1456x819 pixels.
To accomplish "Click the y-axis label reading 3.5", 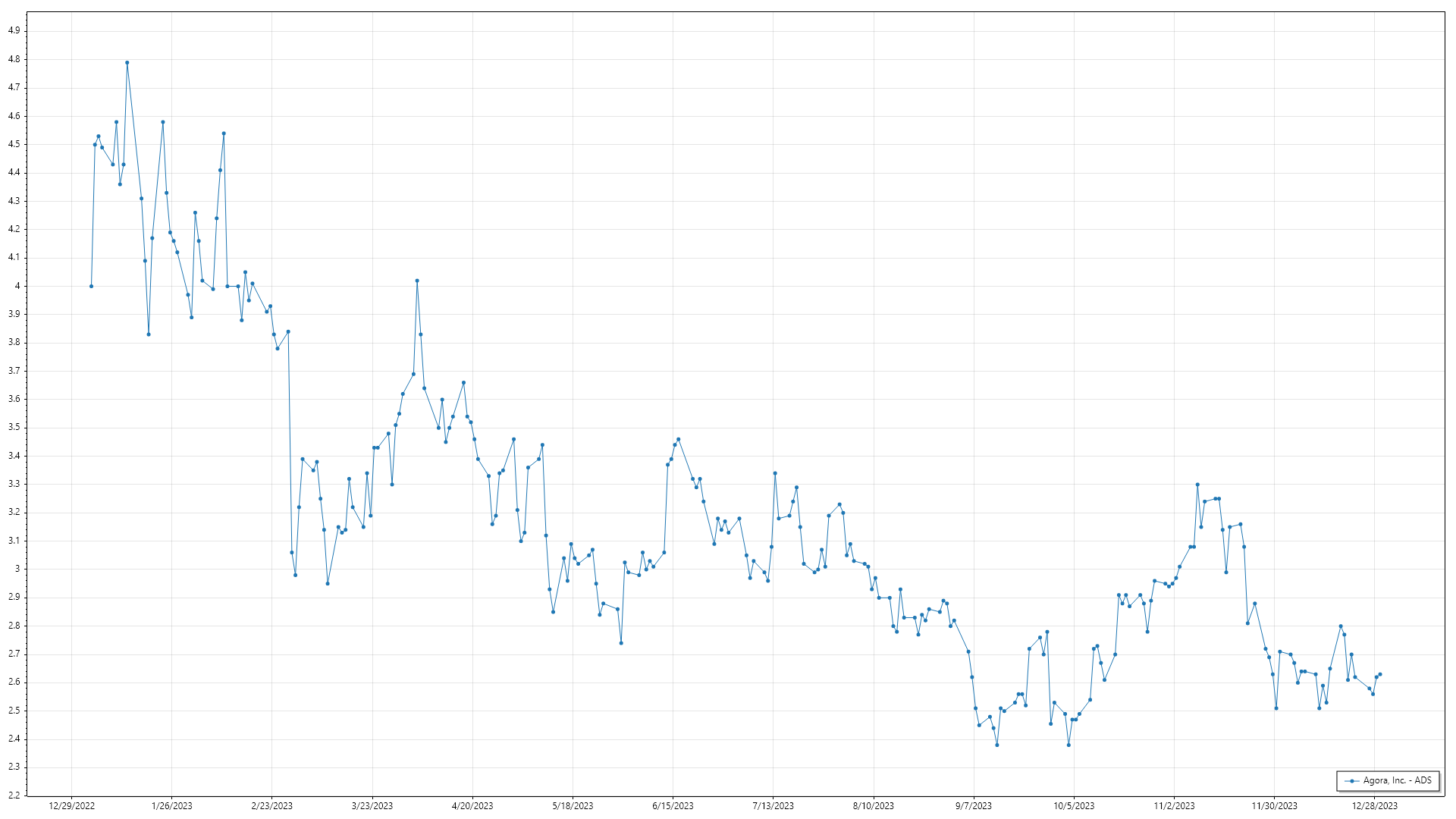I will [x=14, y=428].
